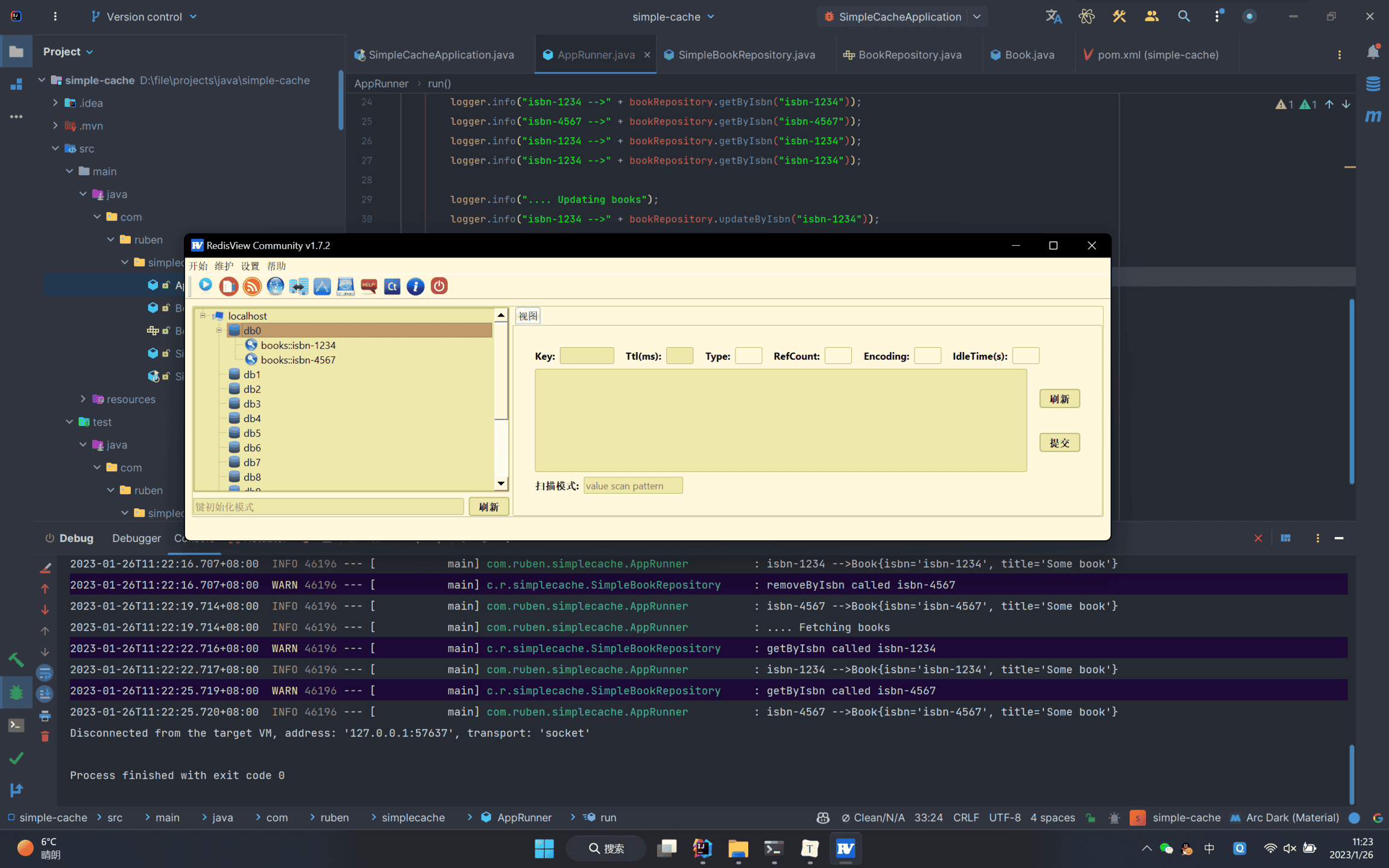Viewport: 1389px width, 868px height.
Task: Open the Database tool window icon
Action: pos(1373,83)
